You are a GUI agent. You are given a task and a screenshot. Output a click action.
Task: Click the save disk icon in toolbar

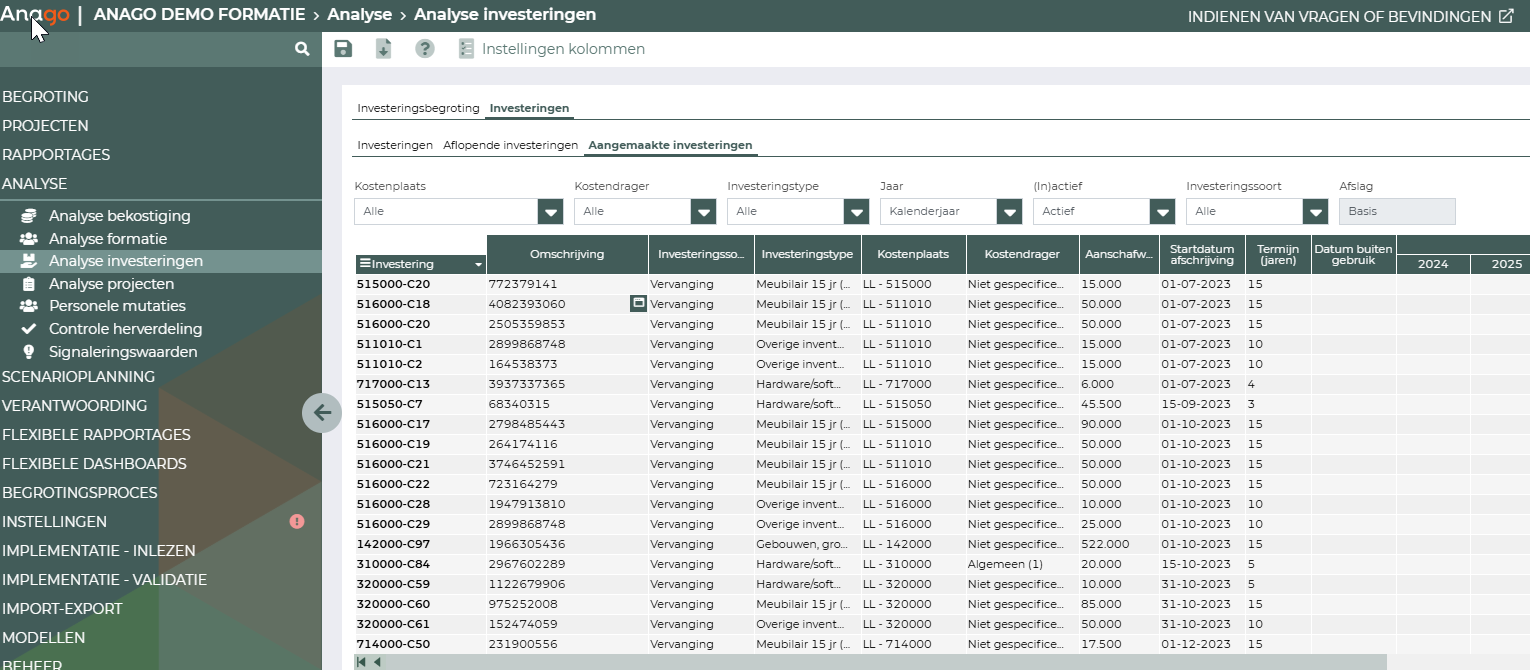point(343,49)
